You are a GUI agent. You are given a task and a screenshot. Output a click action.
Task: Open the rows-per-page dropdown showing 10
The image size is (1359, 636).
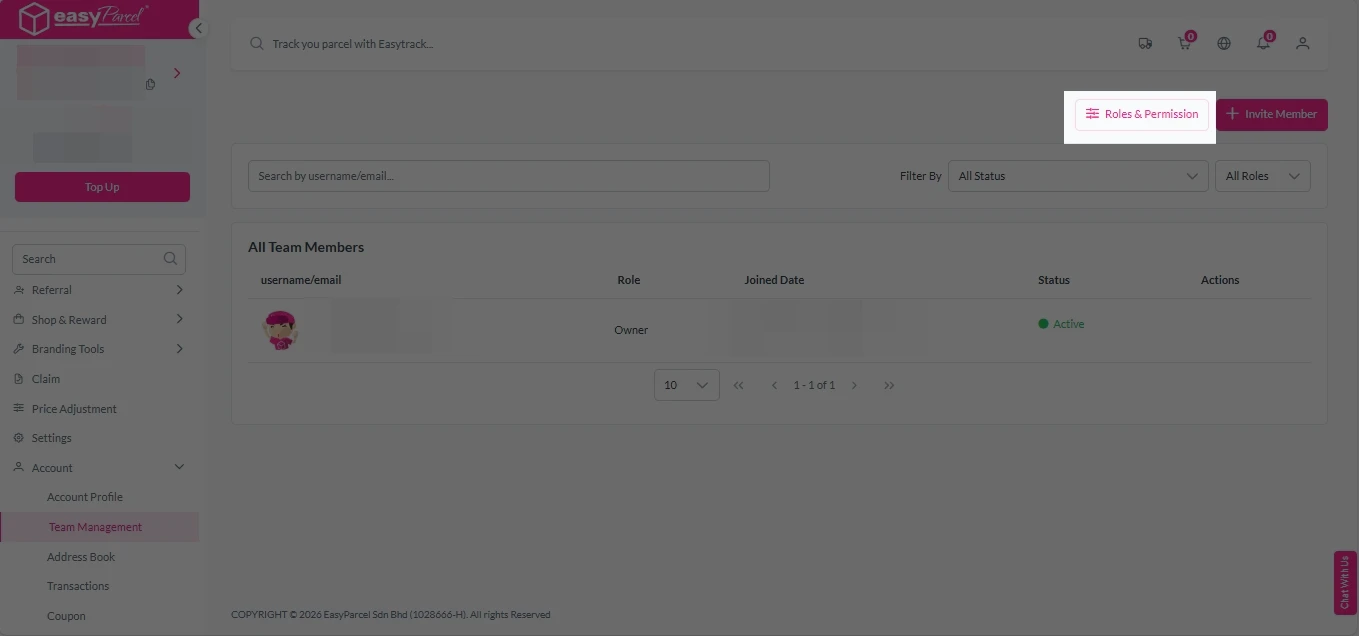coord(686,385)
